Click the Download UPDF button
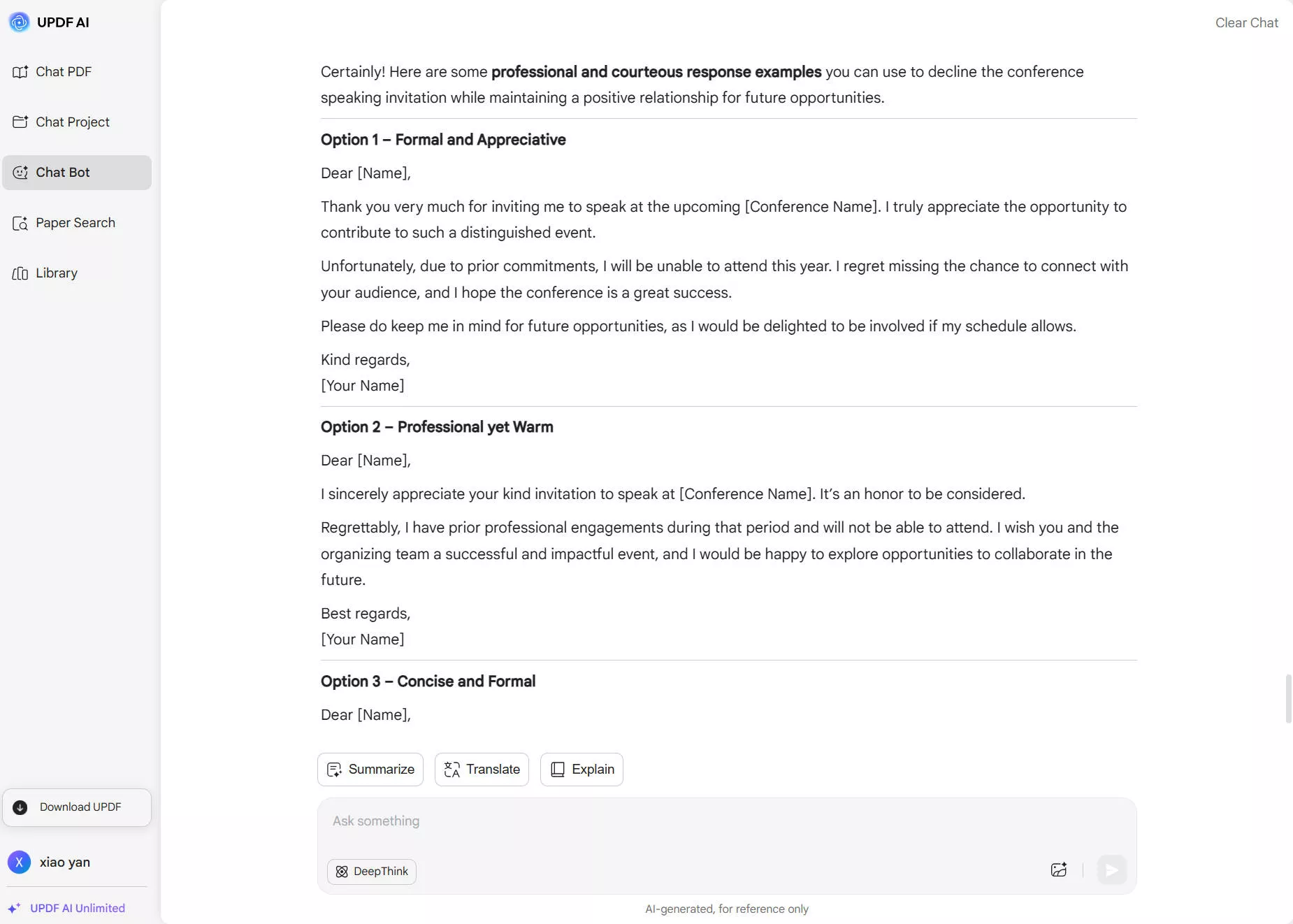The height and width of the screenshot is (924, 1293). click(77, 807)
